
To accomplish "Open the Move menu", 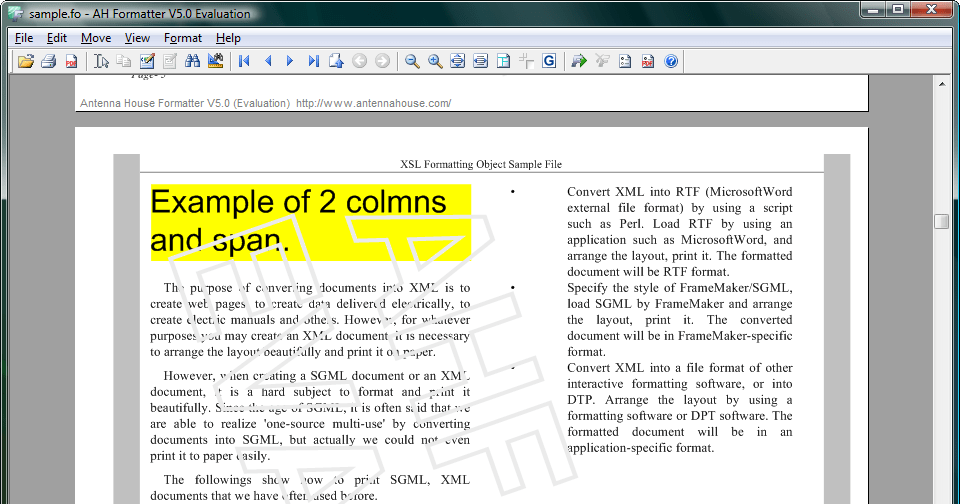I will click(96, 38).
